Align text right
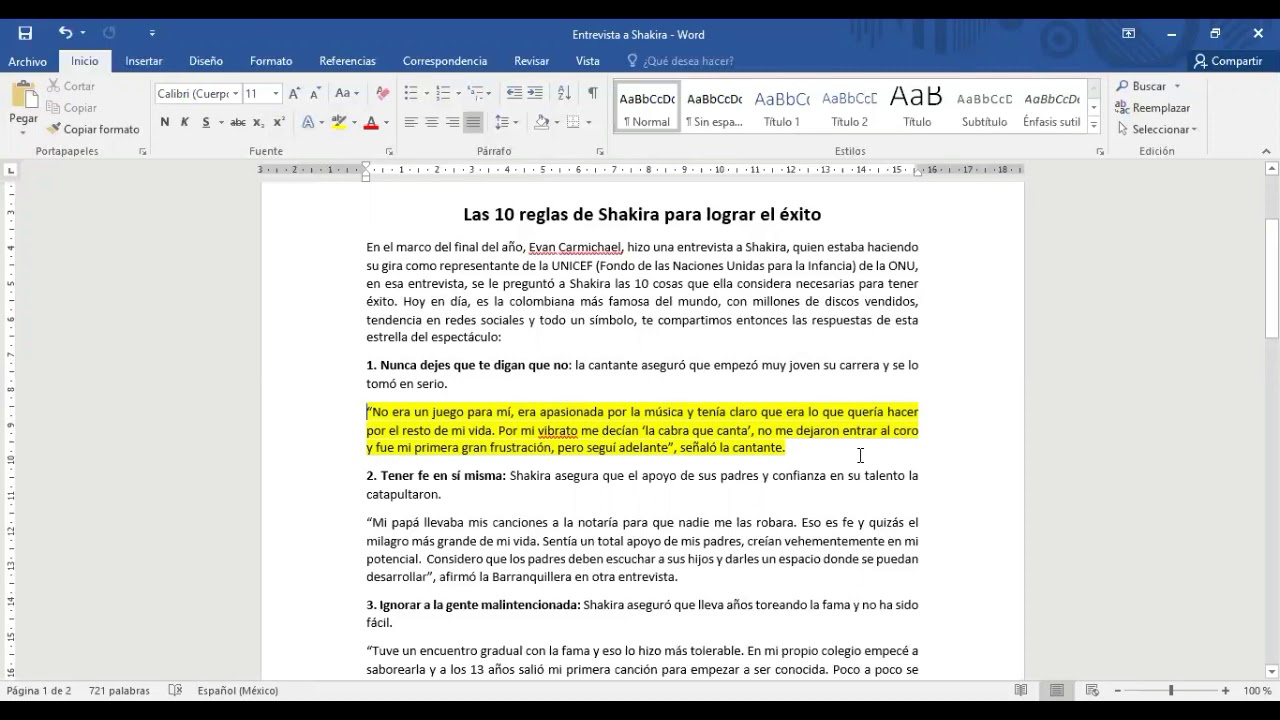1280x720 pixels. (453, 122)
